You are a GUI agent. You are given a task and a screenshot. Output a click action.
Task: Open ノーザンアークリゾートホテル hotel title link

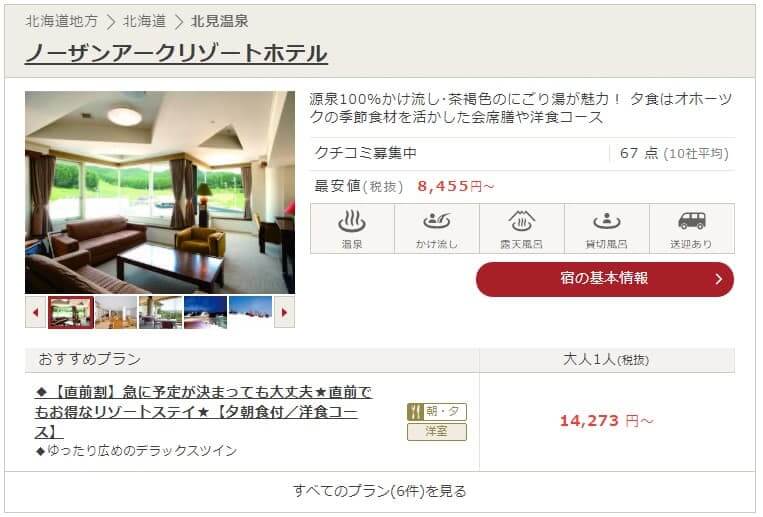176,53
